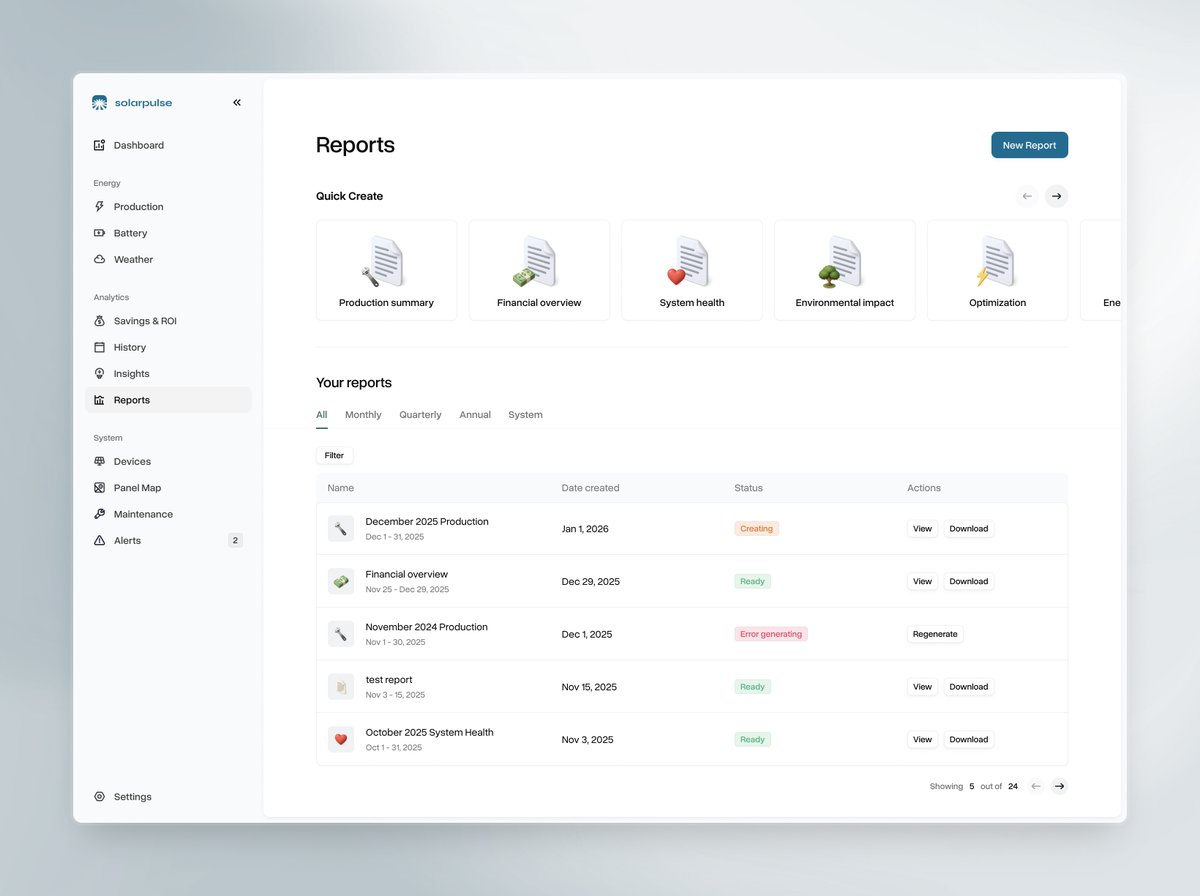Click heart icon of October 2025 System Health row
Viewport: 1200px width, 896px height.
point(341,740)
